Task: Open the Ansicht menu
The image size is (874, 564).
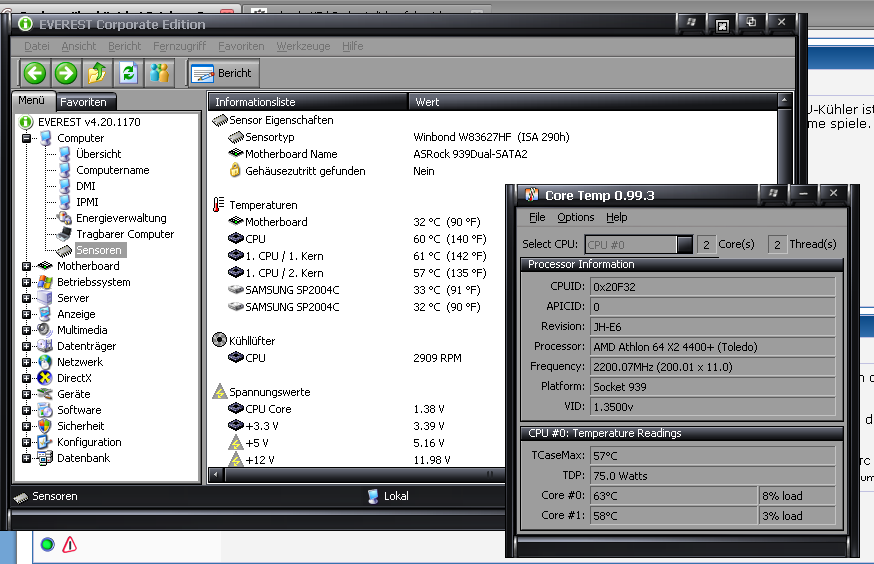Action: click(79, 46)
